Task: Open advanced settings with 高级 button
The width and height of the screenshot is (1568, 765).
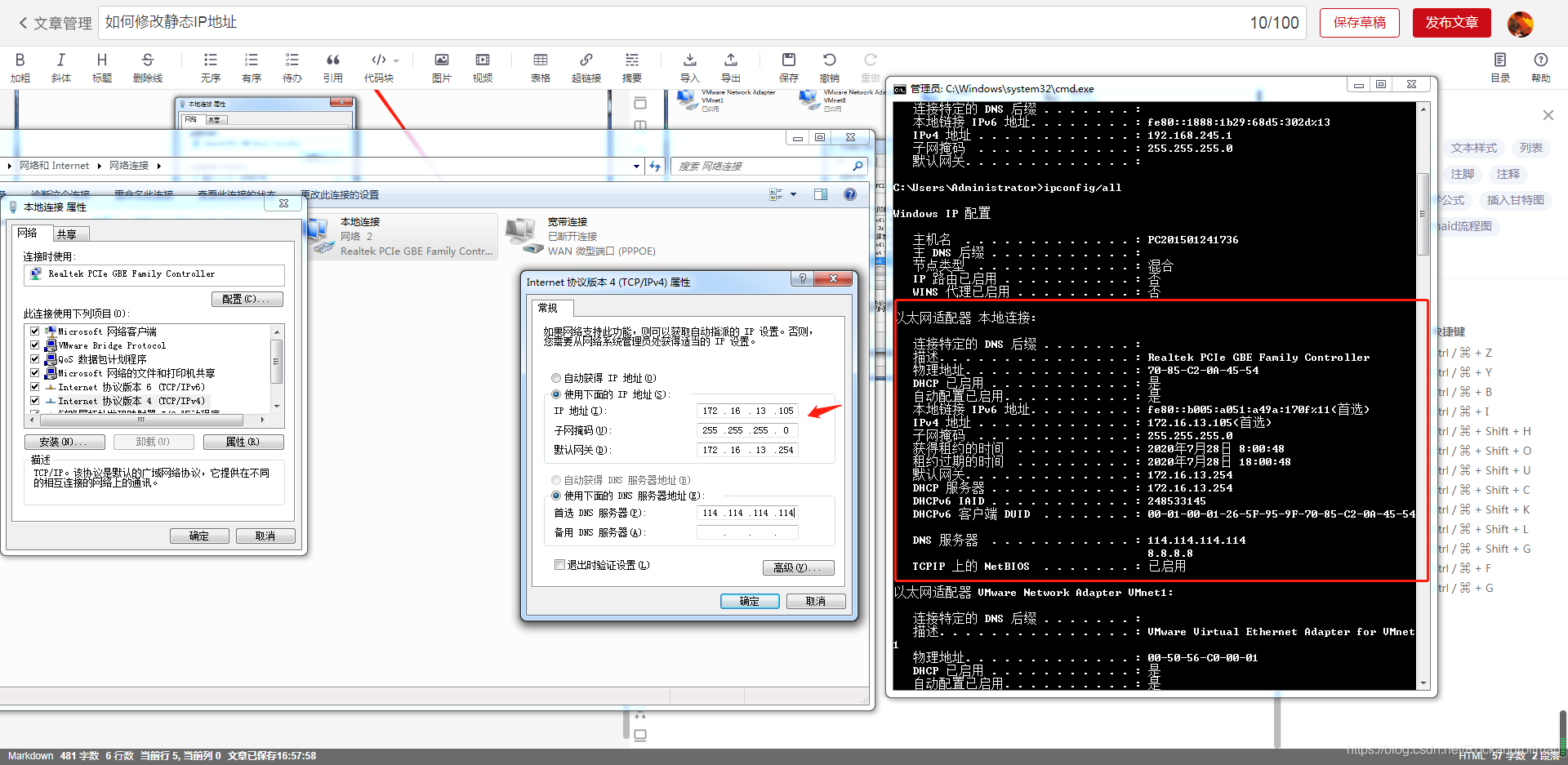Action: click(798, 567)
